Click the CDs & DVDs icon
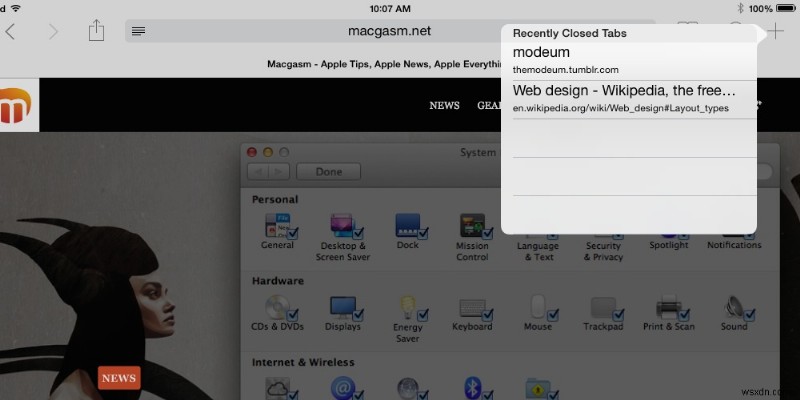 [277, 307]
